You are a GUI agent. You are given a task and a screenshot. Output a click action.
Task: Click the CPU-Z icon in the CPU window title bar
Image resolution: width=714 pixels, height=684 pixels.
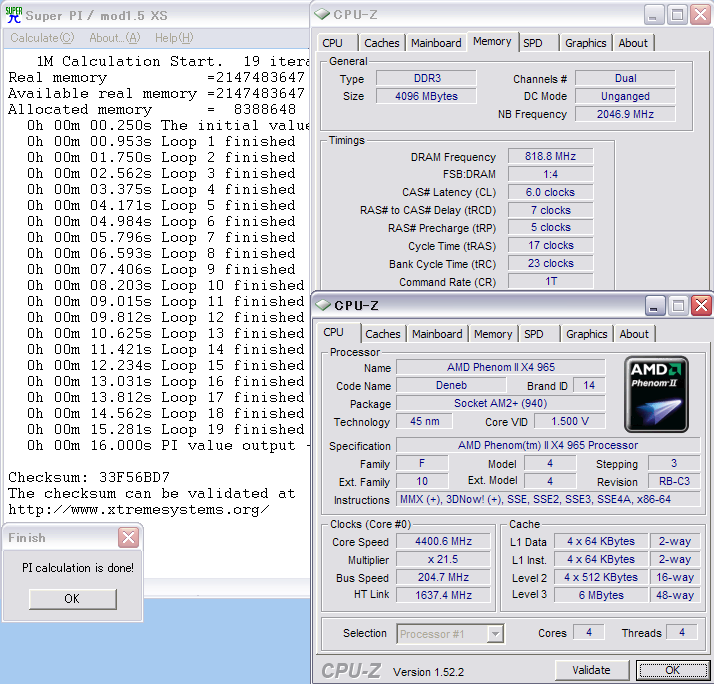point(323,305)
